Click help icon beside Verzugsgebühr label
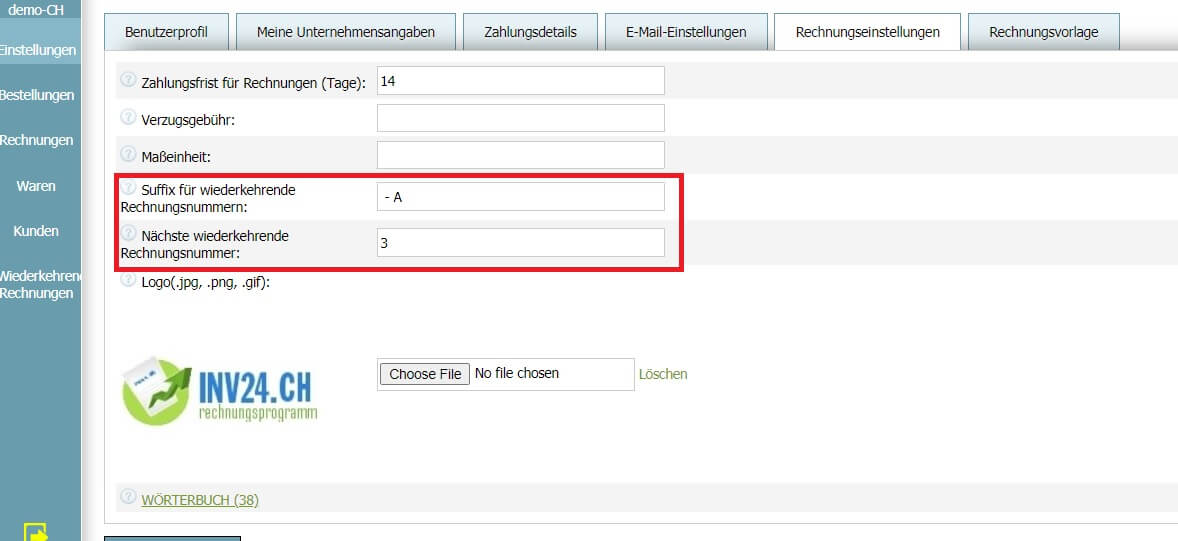 coord(128,118)
